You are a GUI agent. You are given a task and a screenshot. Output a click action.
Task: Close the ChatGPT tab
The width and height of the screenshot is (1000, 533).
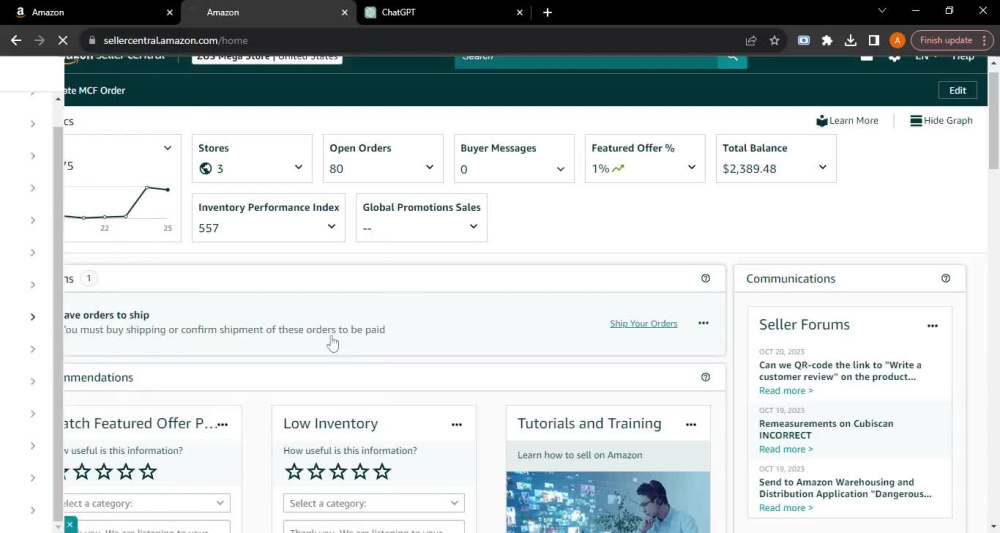[519, 12]
